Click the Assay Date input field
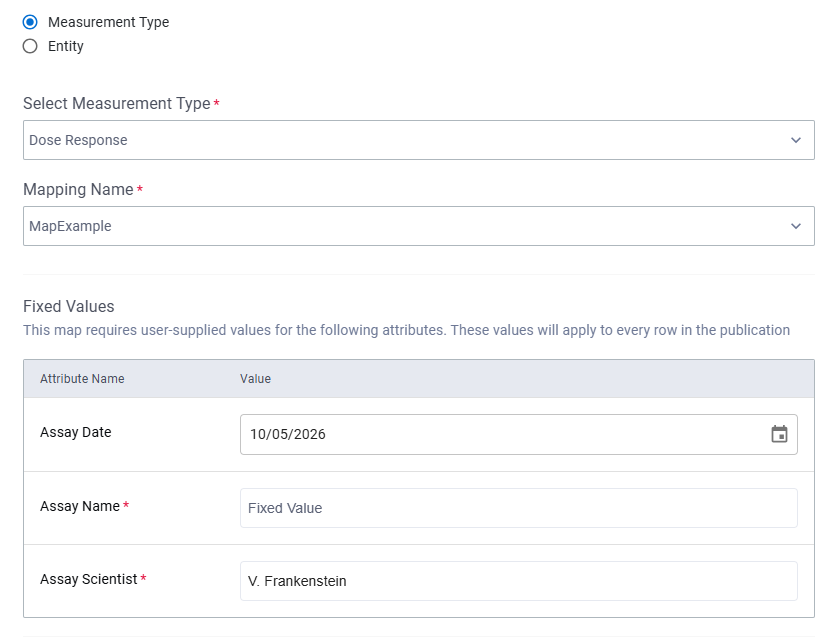827x640 pixels. pyautogui.click(x=518, y=434)
